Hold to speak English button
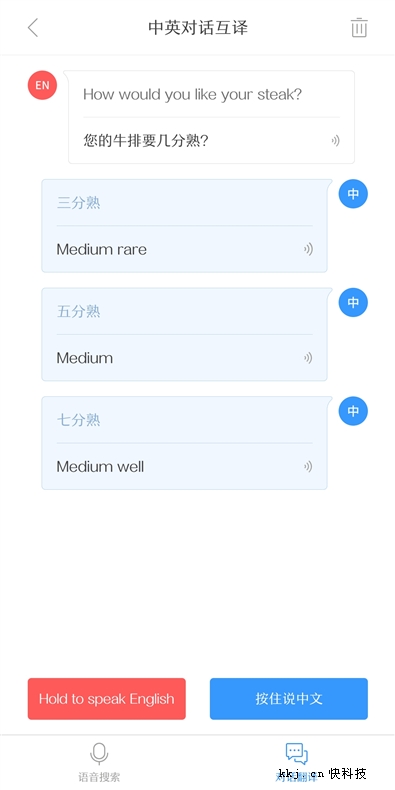 (107, 699)
